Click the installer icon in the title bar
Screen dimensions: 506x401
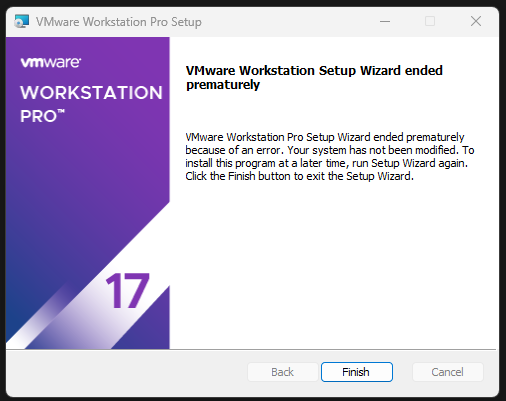click(22, 22)
